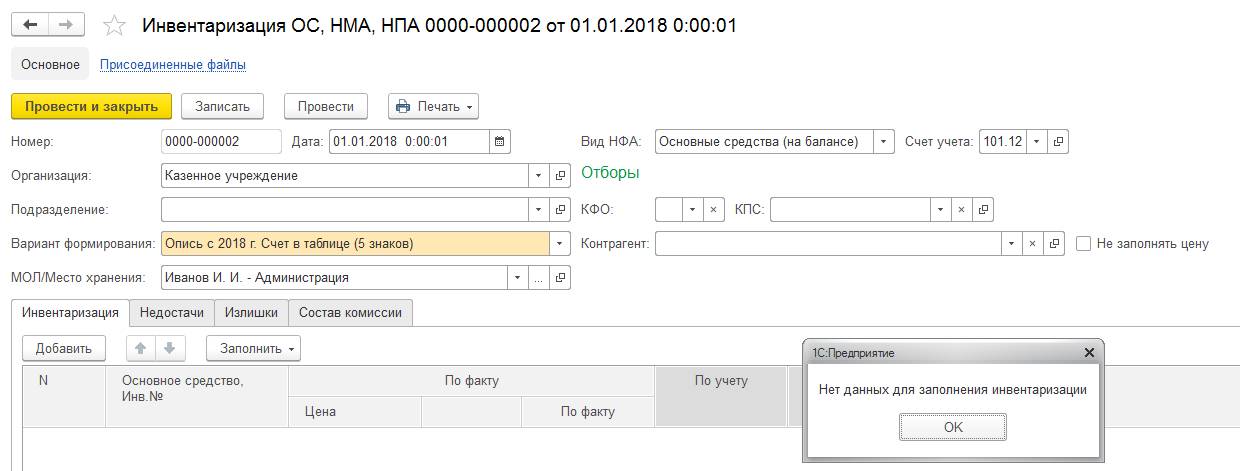Move row up with the up arrow
Viewport: 1240px width, 471px height.
click(x=141, y=348)
